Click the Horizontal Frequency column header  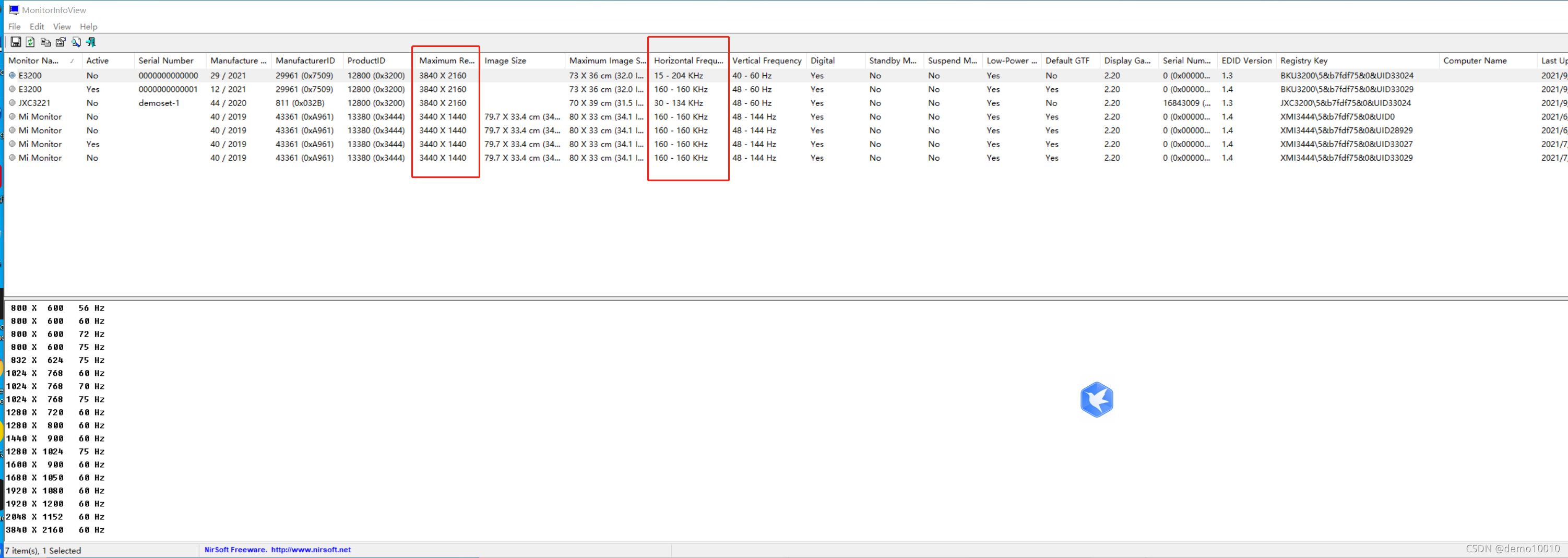[x=688, y=60]
